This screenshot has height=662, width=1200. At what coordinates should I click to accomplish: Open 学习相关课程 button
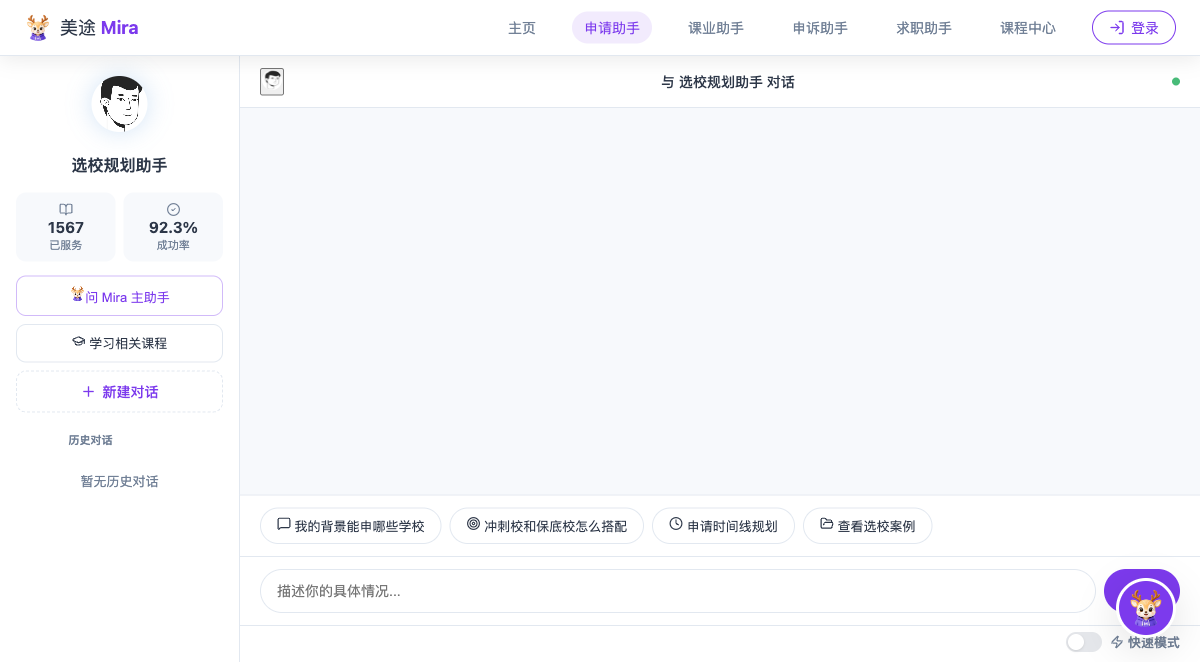119,343
